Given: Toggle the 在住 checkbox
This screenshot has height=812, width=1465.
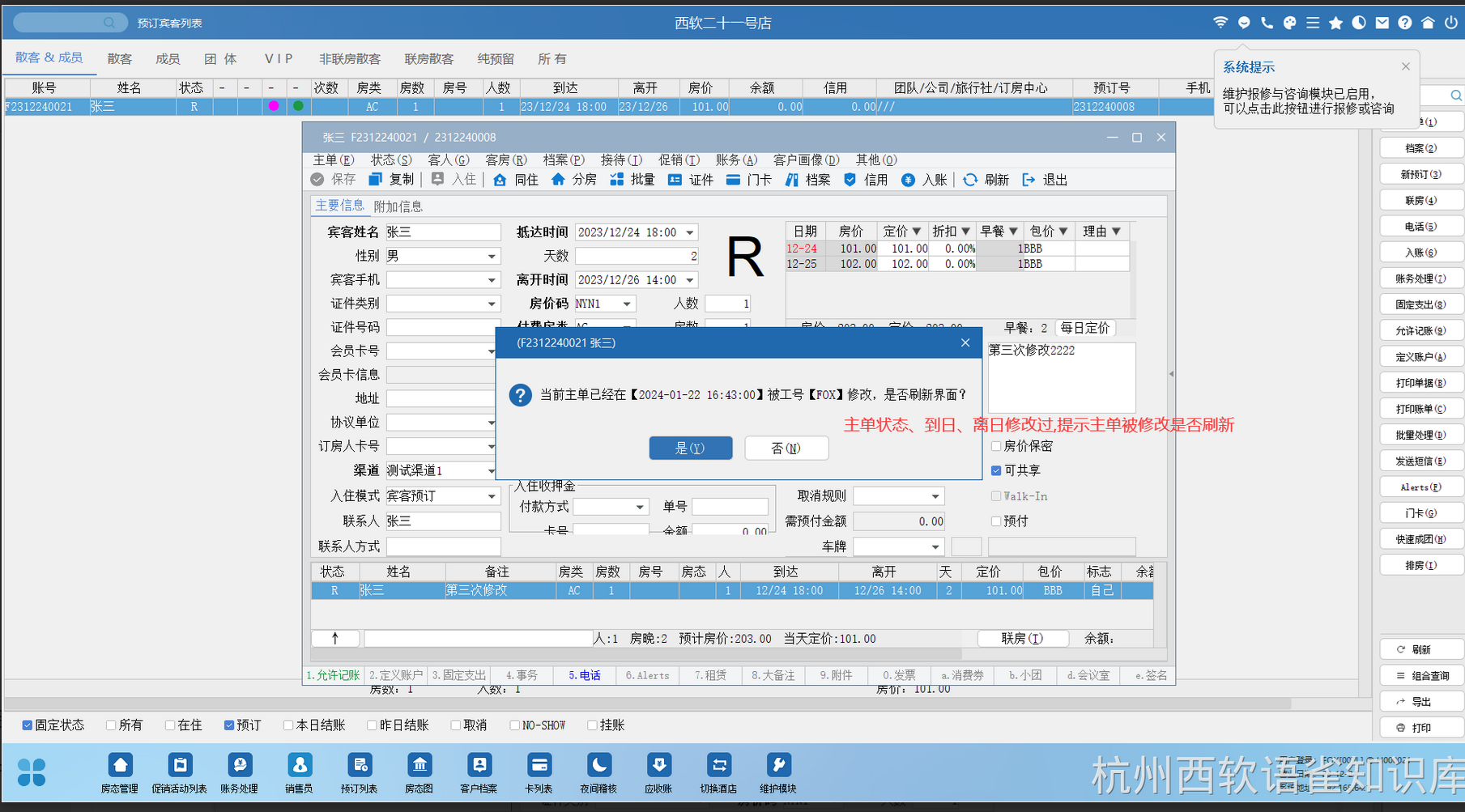Looking at the screenshot, I should tap(170, 725).
